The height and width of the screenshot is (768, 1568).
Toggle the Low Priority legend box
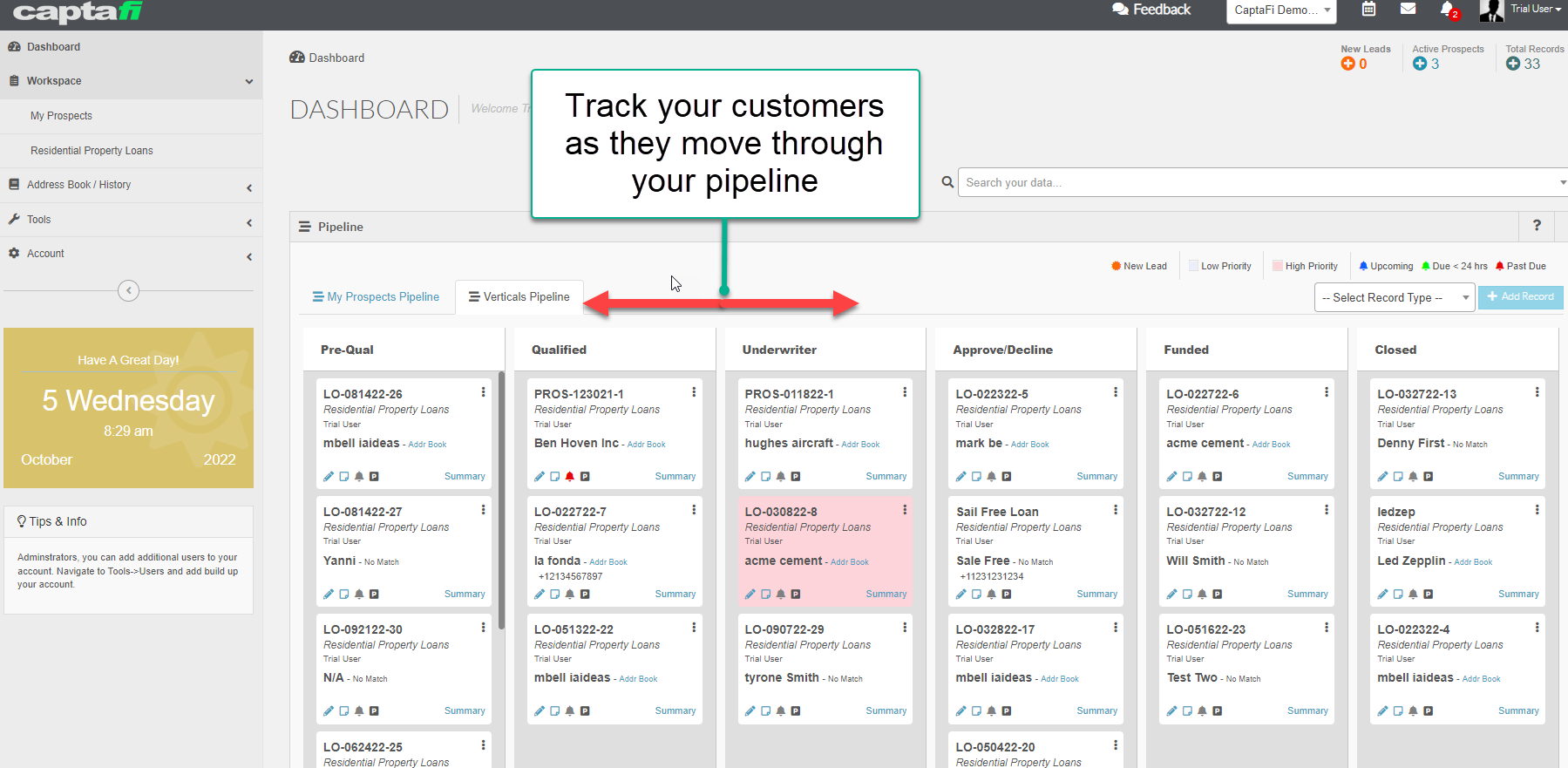(1193, 267)
